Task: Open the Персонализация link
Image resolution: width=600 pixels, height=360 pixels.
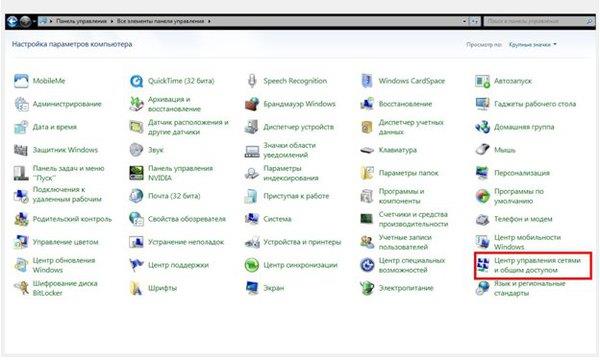Action: tap(522, 173)
